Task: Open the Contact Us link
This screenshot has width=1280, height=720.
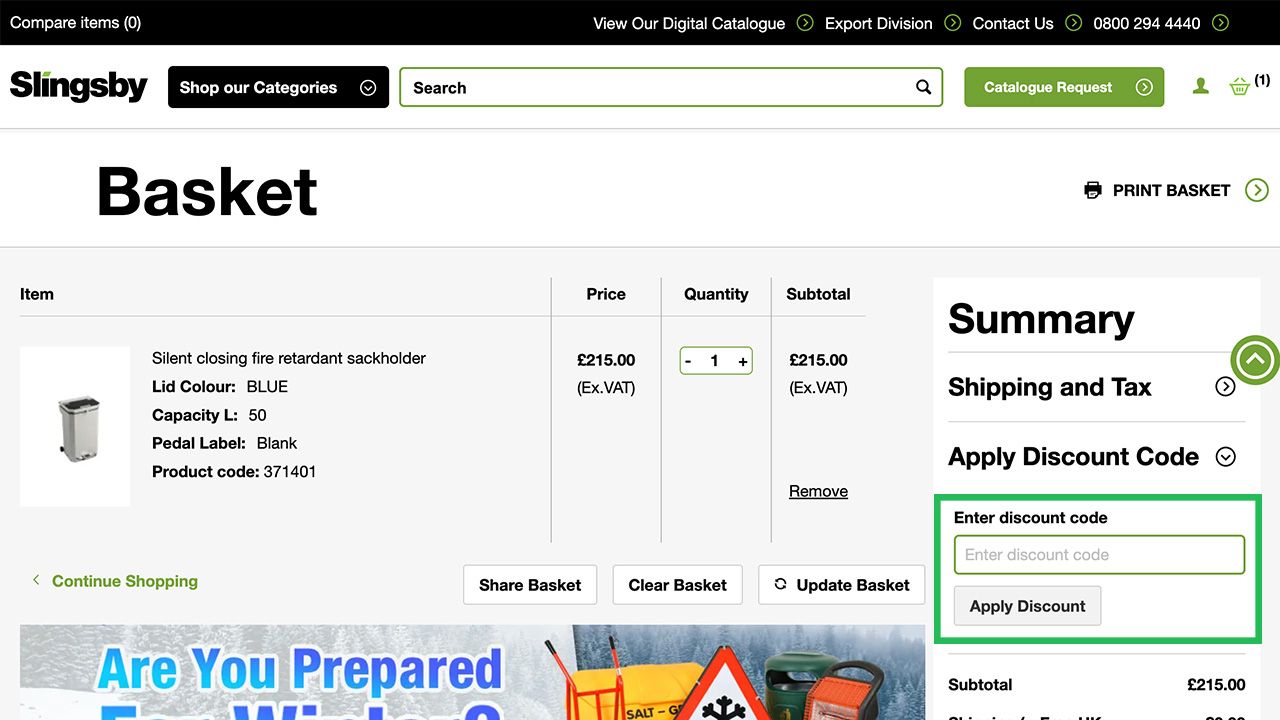Action: (x=1013, y=23)
